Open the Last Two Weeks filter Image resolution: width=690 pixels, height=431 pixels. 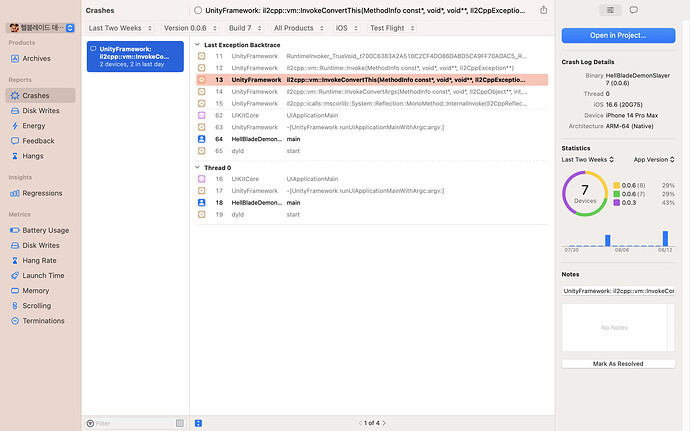[x=120, y=28]
